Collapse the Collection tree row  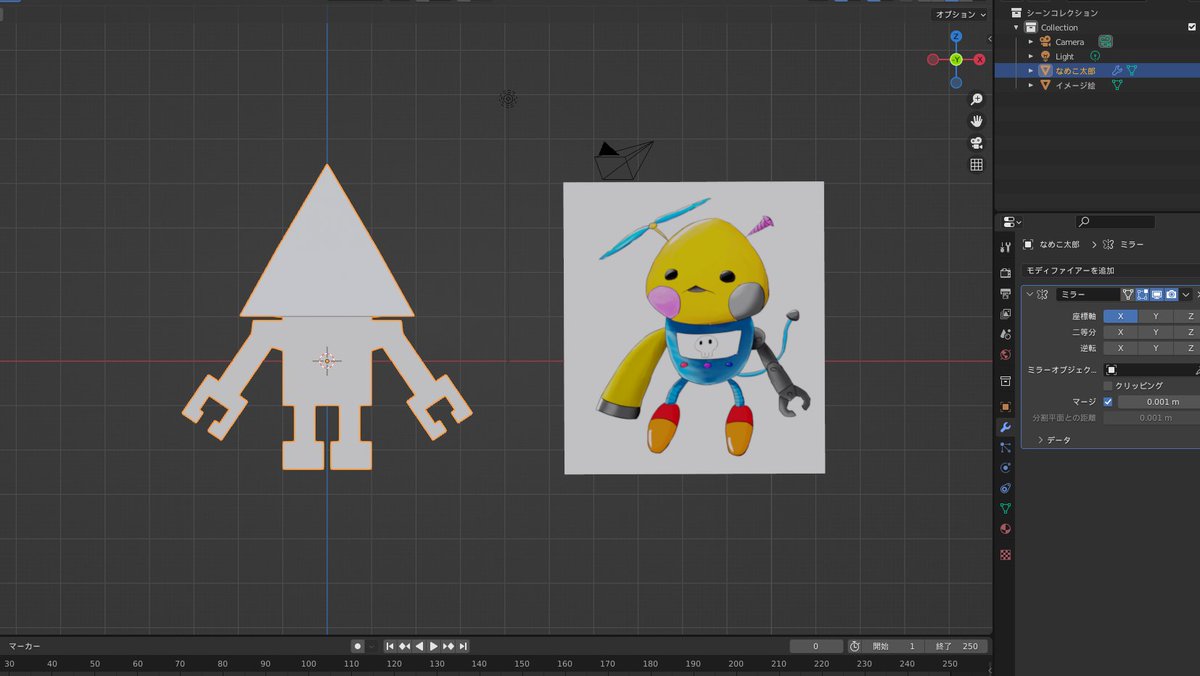tap(1017, 28)
